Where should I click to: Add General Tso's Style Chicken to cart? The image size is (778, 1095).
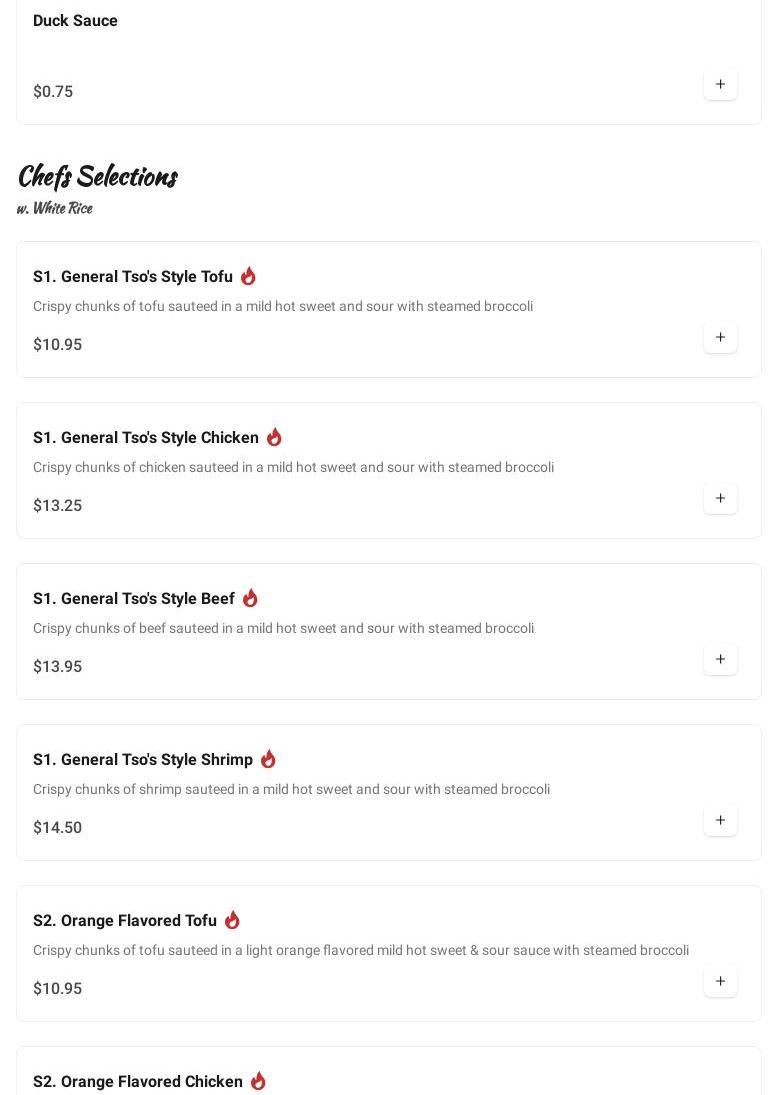[x=720, y=499]
